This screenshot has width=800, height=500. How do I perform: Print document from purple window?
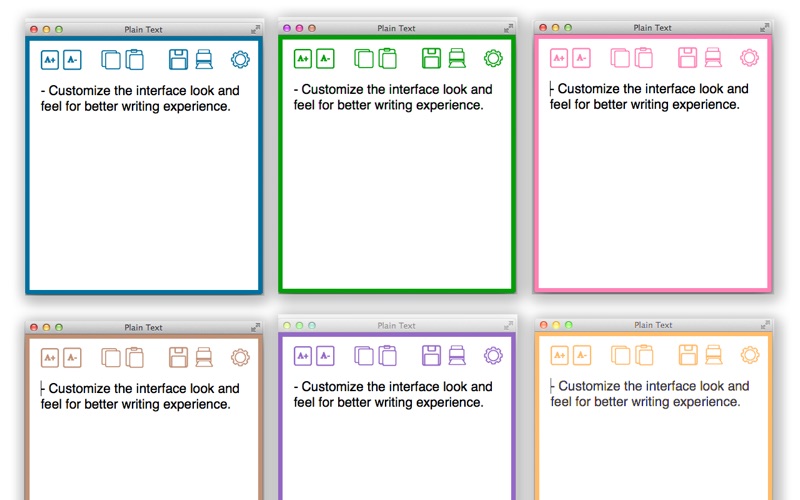tap(457, 355)
